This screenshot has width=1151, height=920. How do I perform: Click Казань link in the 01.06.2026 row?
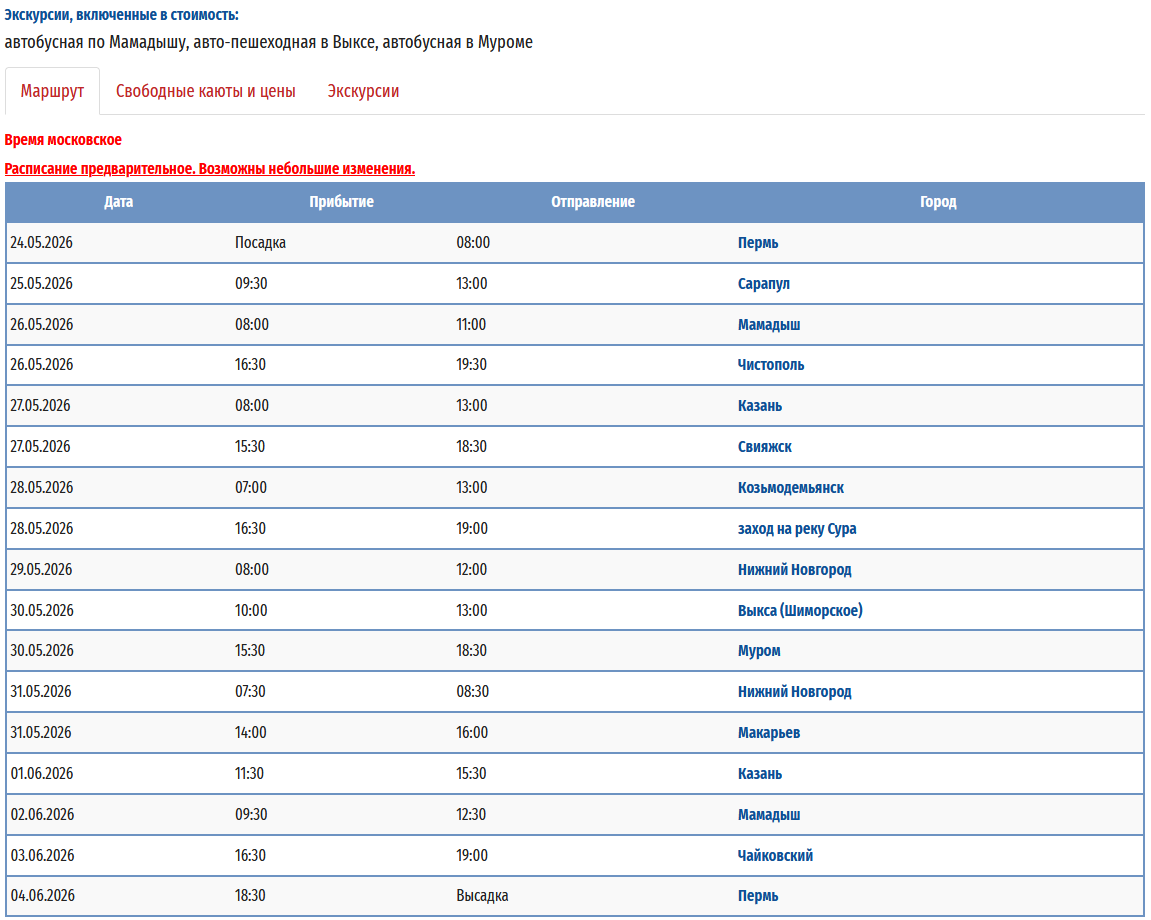(x=760, y=774)
